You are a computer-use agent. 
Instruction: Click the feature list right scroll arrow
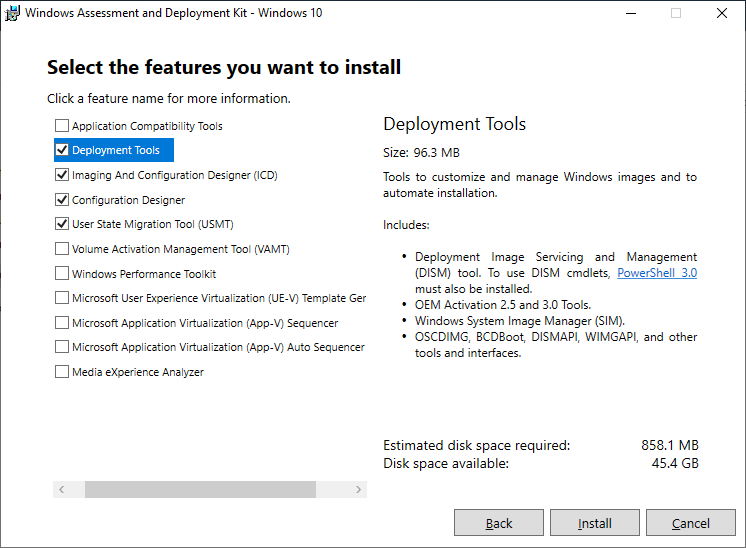[x=358, y=489]
